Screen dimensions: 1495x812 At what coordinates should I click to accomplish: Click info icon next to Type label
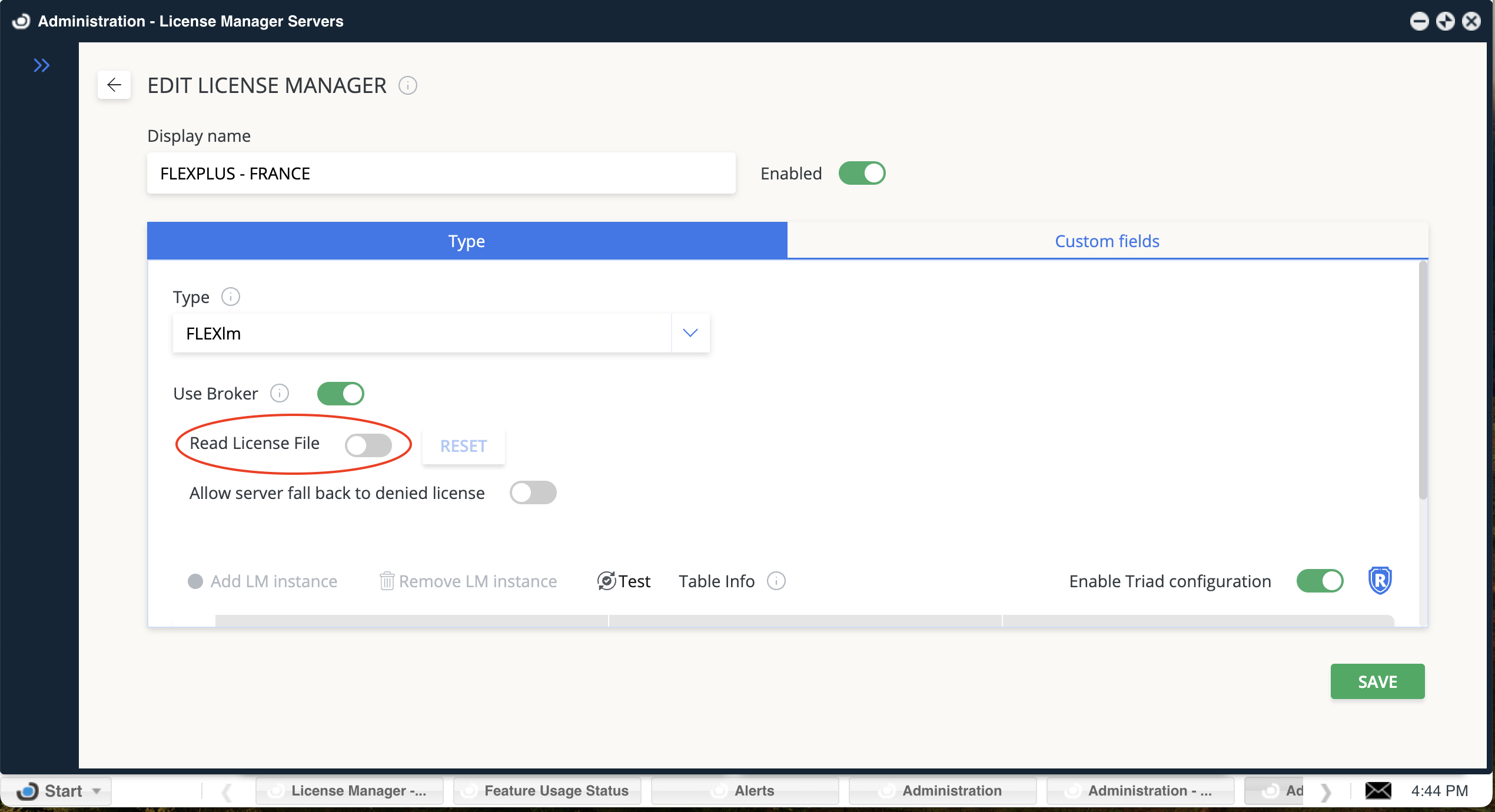tap(230, 297)
